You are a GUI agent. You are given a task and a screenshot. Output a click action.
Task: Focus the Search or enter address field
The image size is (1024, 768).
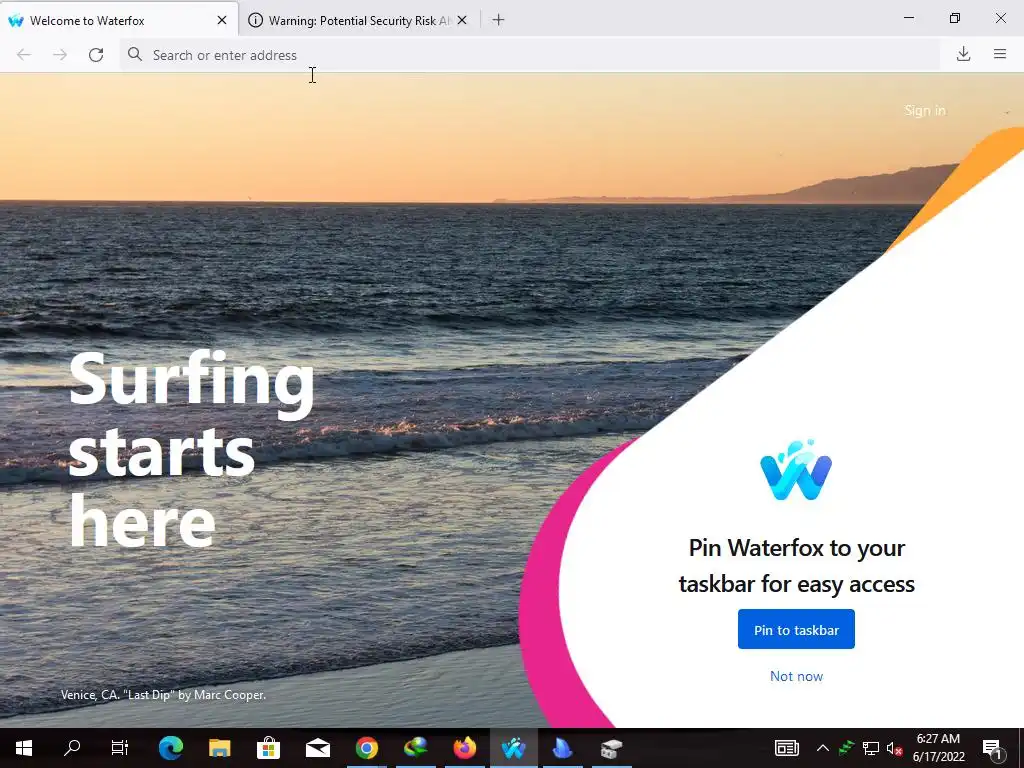tap(530, 55)
